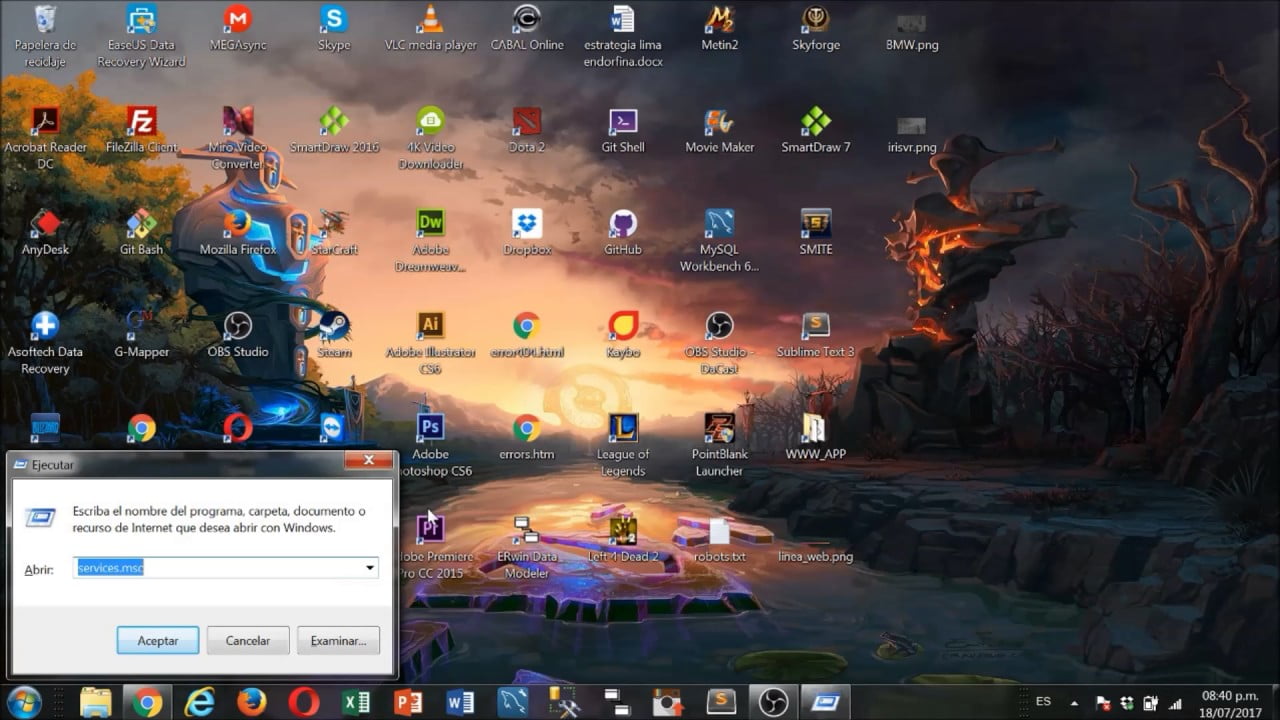
Task: Select the Sublime Text 3 icon
Action: click(x=816, y=335)
